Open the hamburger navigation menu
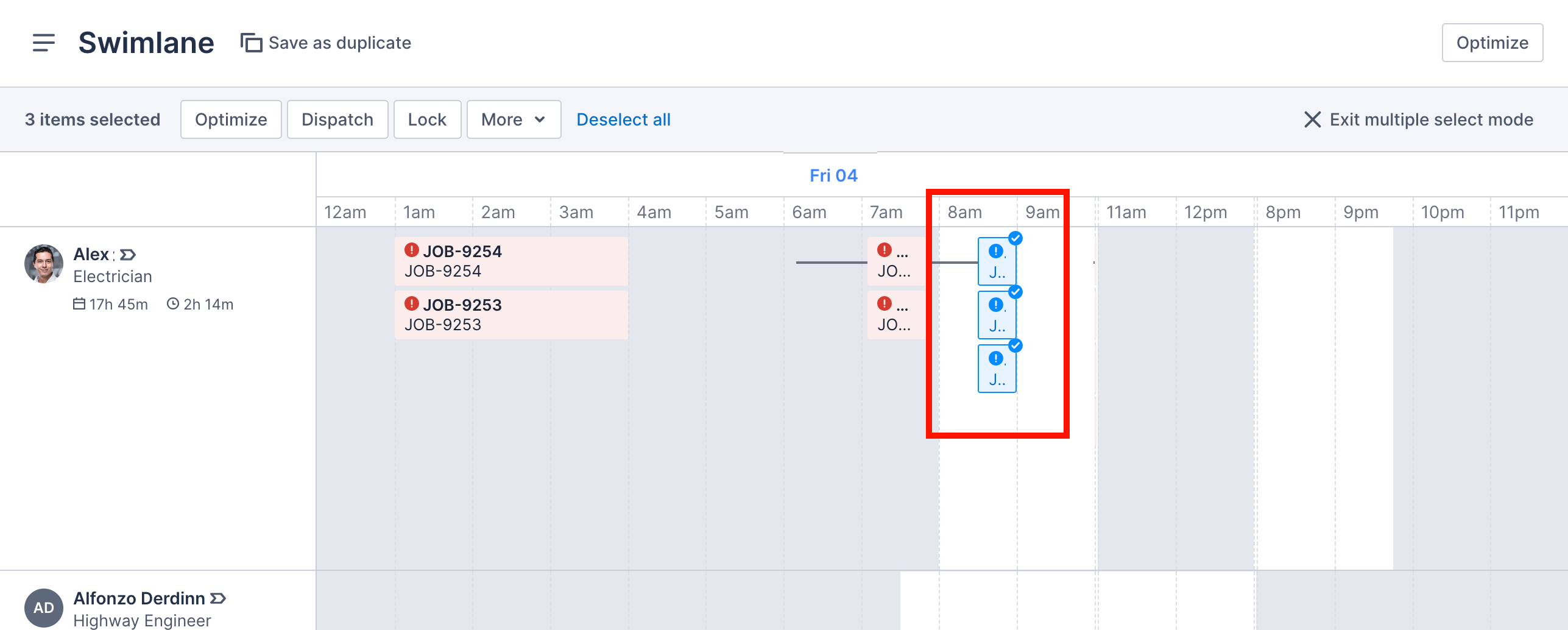The height and width of the screenshot is (630, 1568). point(44,43)
